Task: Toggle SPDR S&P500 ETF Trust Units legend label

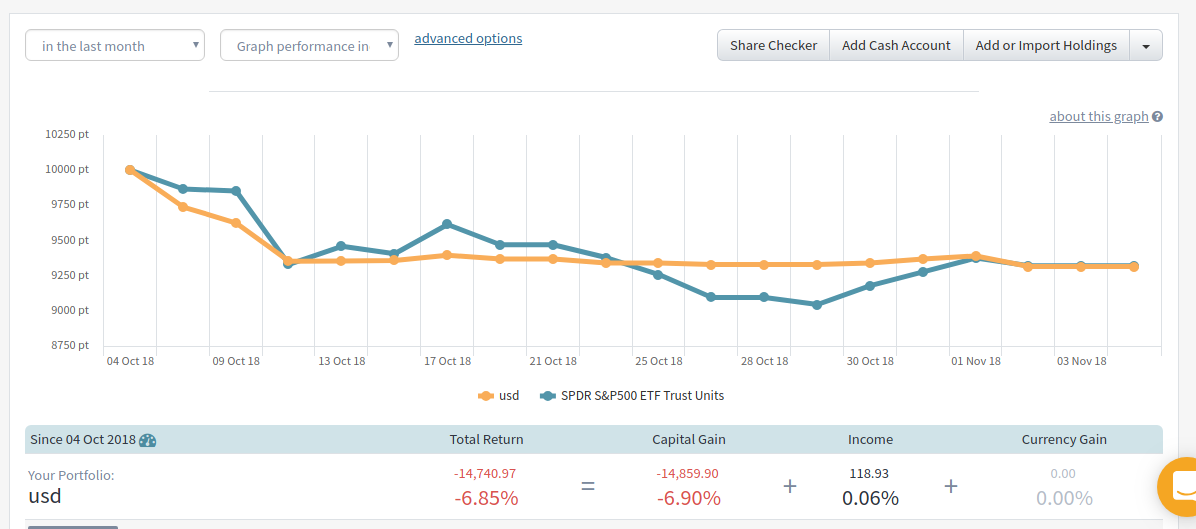Action: (641, 396)
